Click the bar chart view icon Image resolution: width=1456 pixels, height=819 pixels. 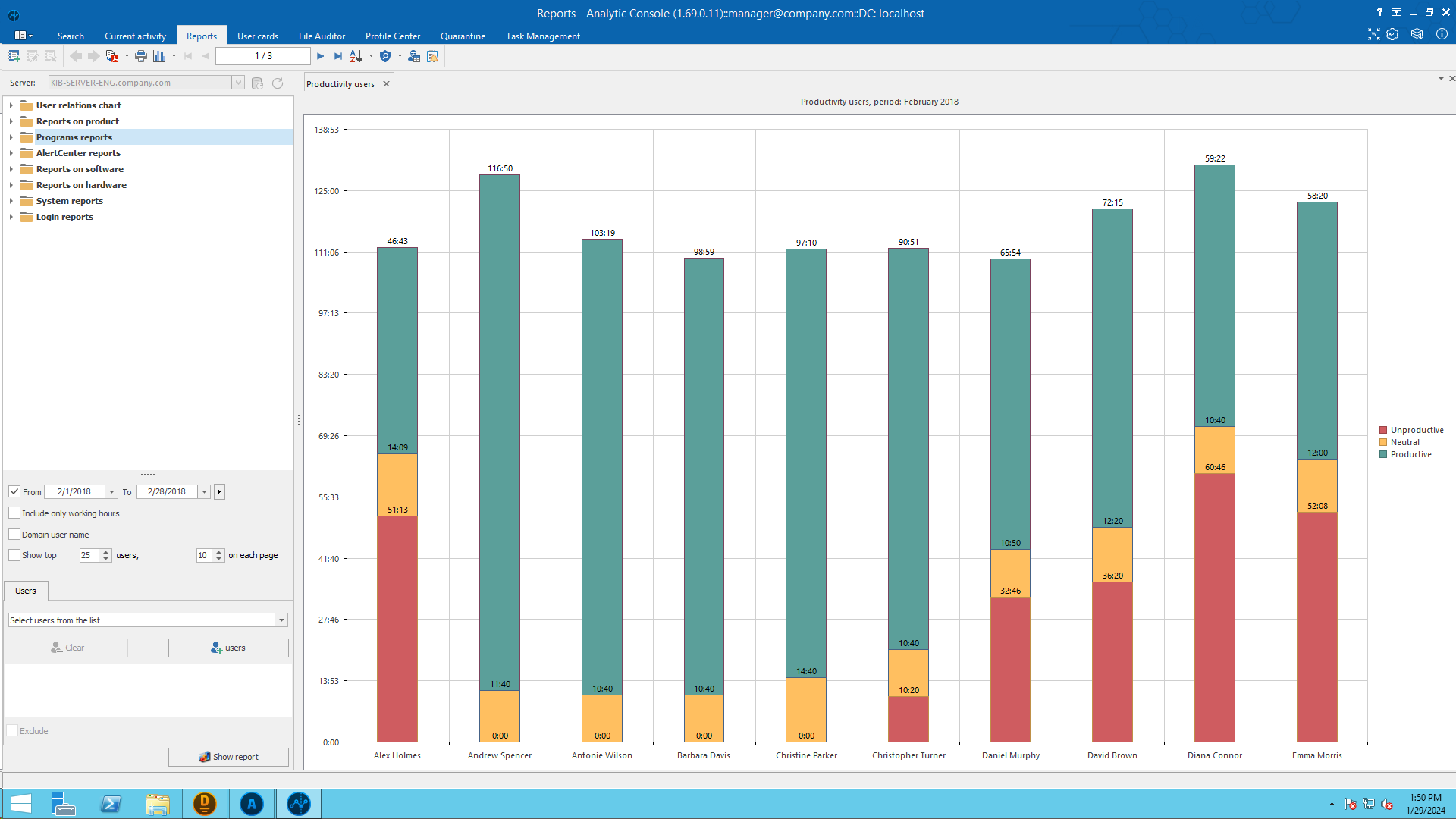(159, 56)
